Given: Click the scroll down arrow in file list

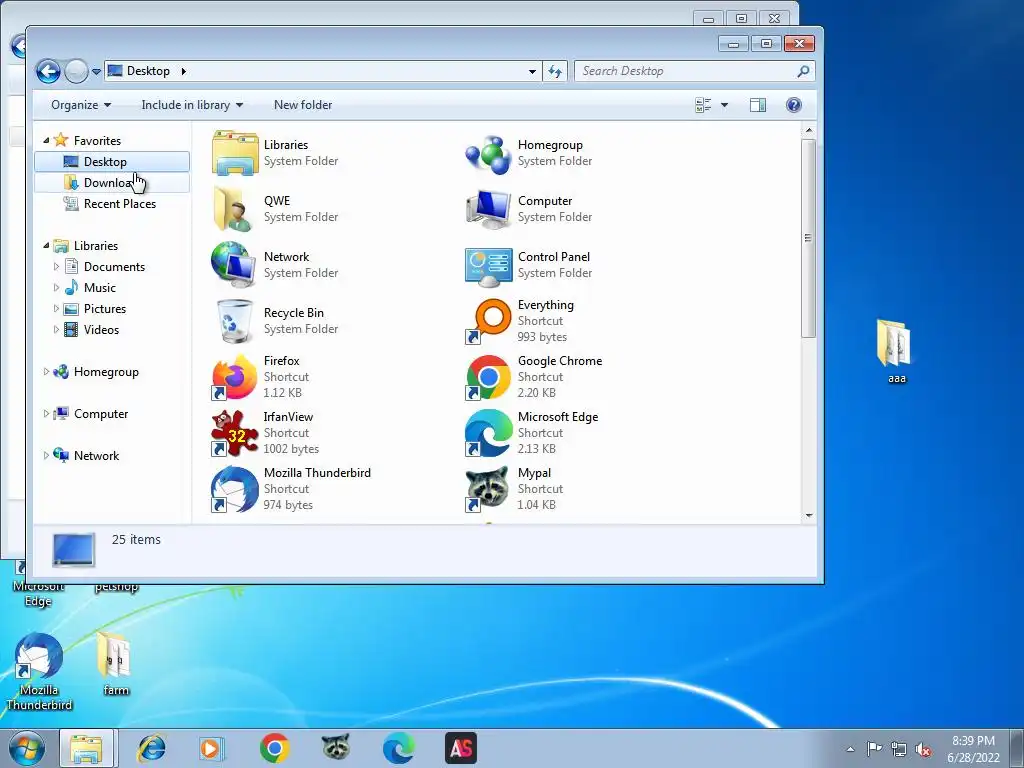Looking at the screenshot, I should click(x=809, y=516).
